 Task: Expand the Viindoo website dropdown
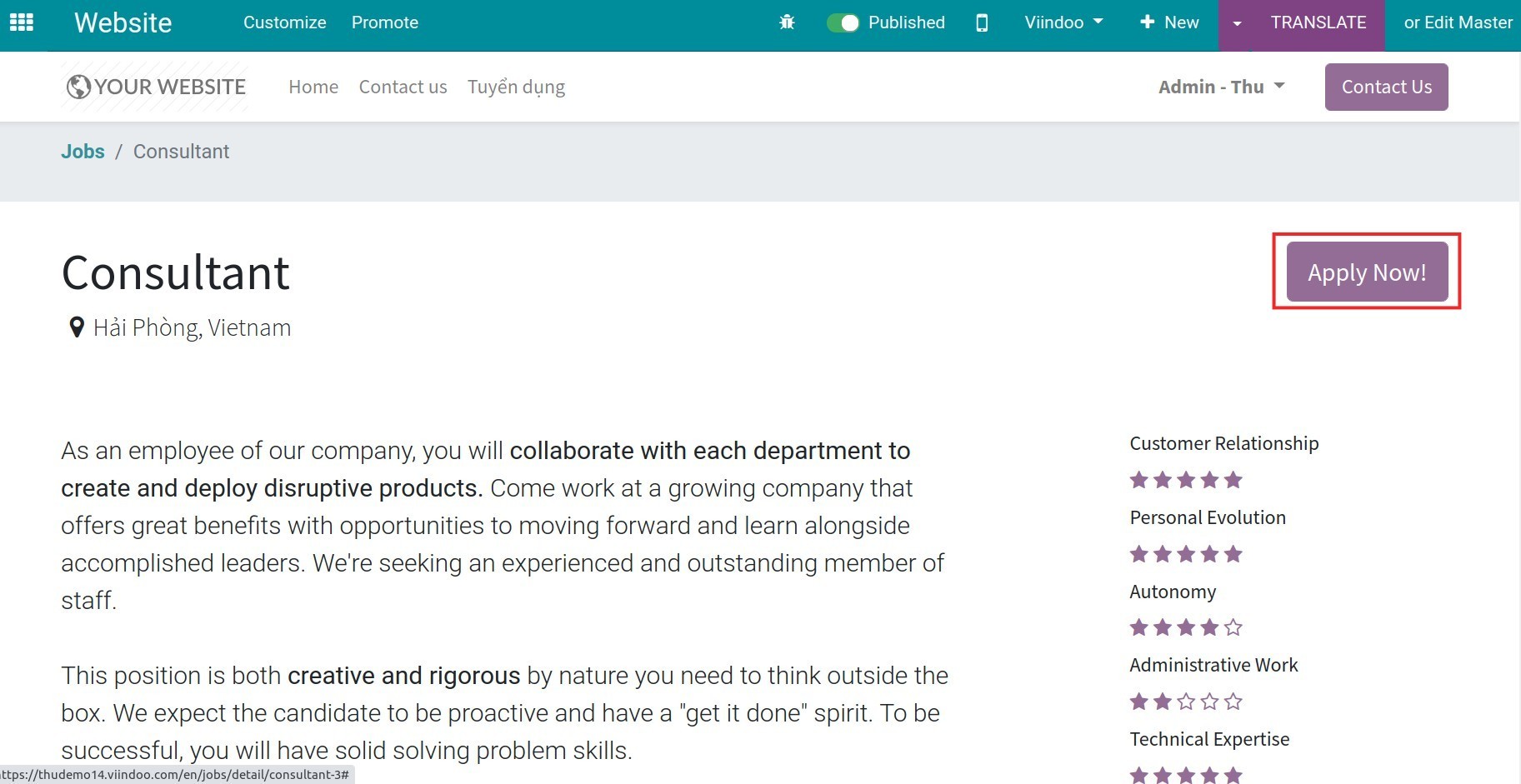1063,22
